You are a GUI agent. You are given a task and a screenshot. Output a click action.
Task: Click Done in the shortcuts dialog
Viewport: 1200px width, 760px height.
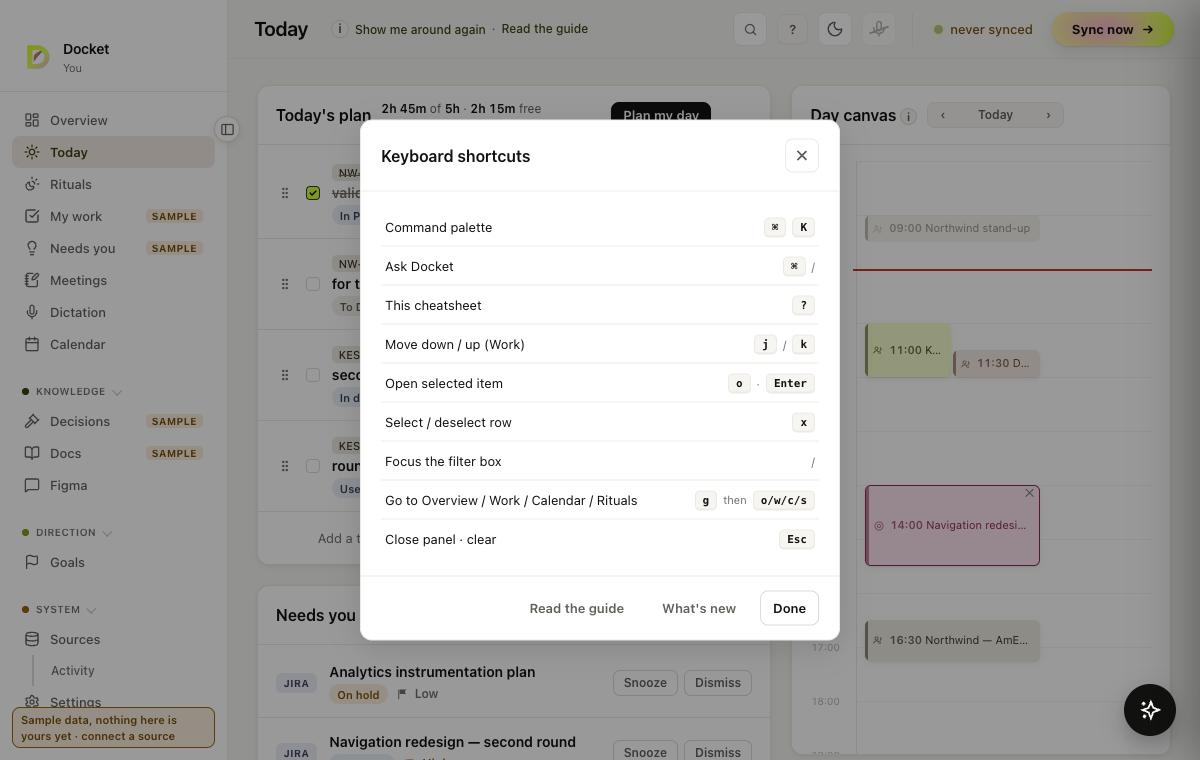pos(789,608)
